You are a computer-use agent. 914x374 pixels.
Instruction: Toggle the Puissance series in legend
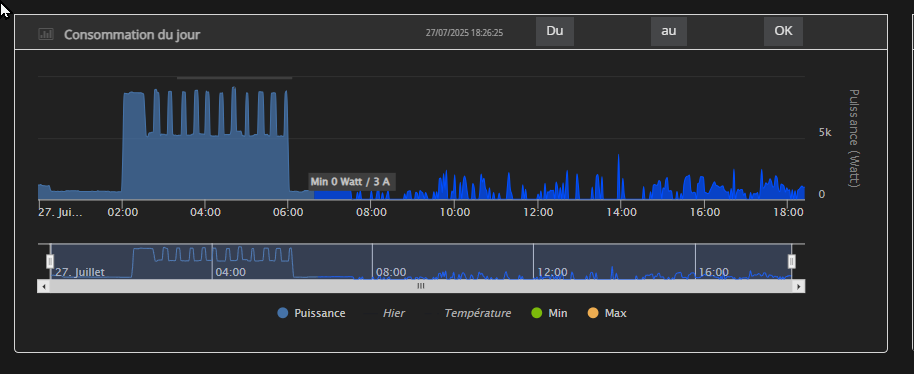[312, 313]
